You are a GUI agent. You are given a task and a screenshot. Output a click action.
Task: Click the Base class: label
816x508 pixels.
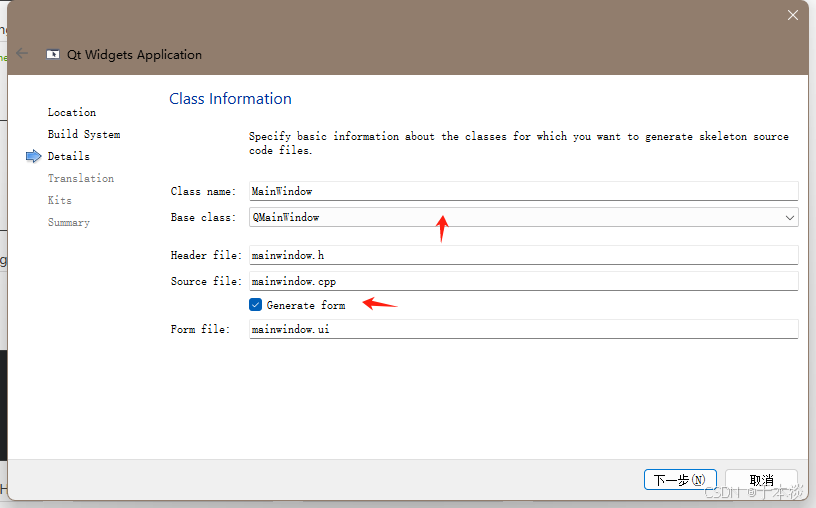(x=203, y=218)
